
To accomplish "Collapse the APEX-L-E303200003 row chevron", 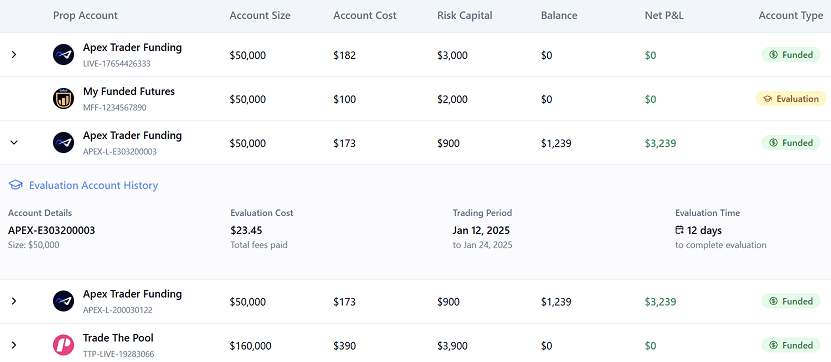I will click(14, 143).
